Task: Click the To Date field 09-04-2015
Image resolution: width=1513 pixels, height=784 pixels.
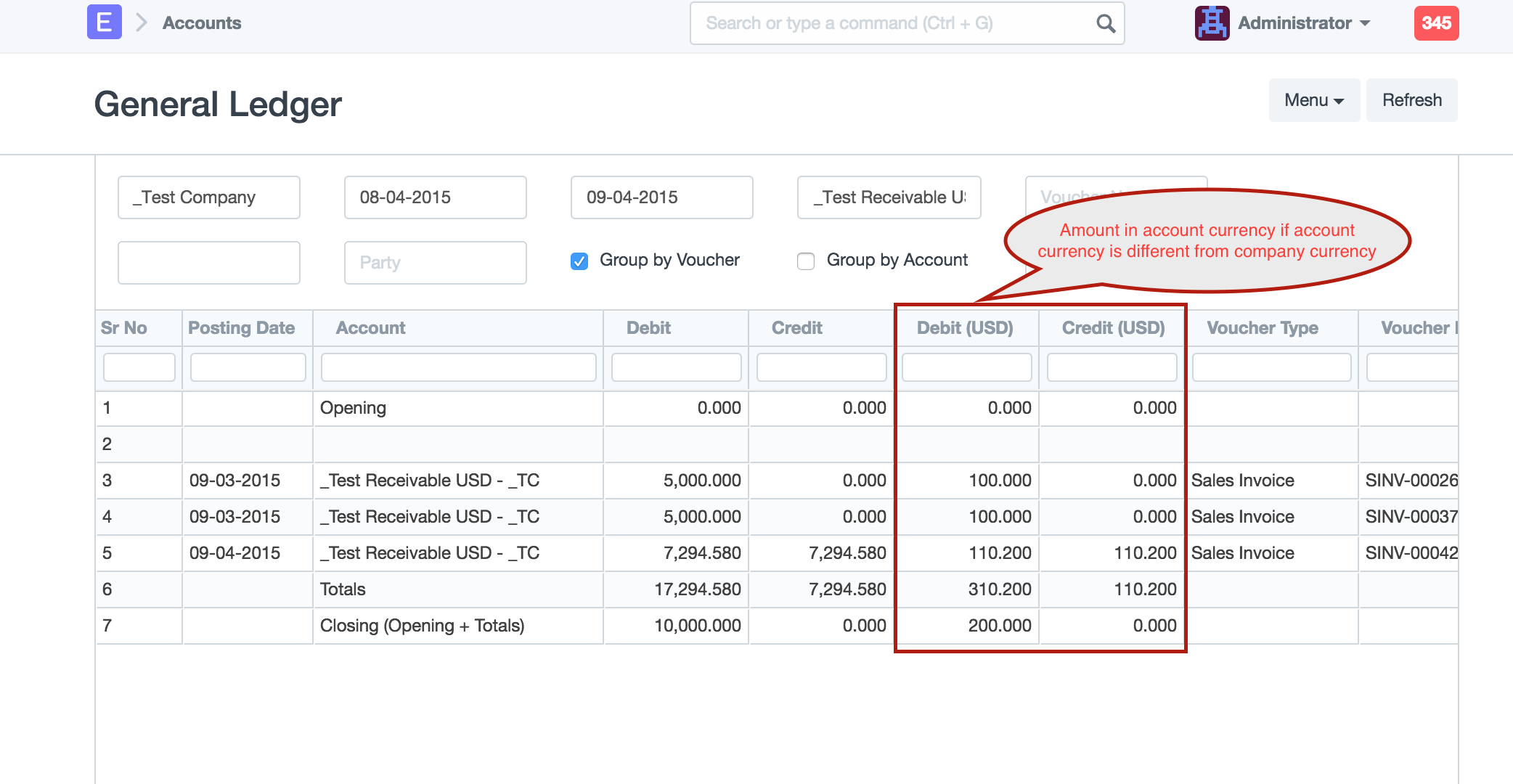Action: coord(661,197)
